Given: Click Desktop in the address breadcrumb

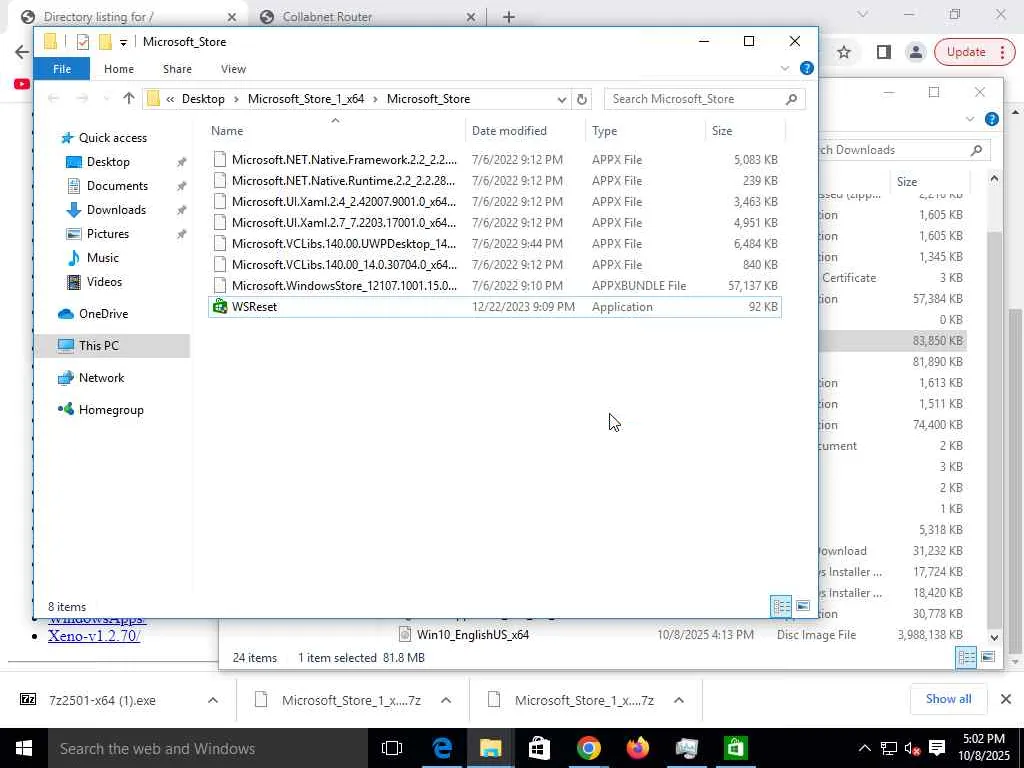Looking at the screenshot, I should pyautogui.click(x=203, y=99).
